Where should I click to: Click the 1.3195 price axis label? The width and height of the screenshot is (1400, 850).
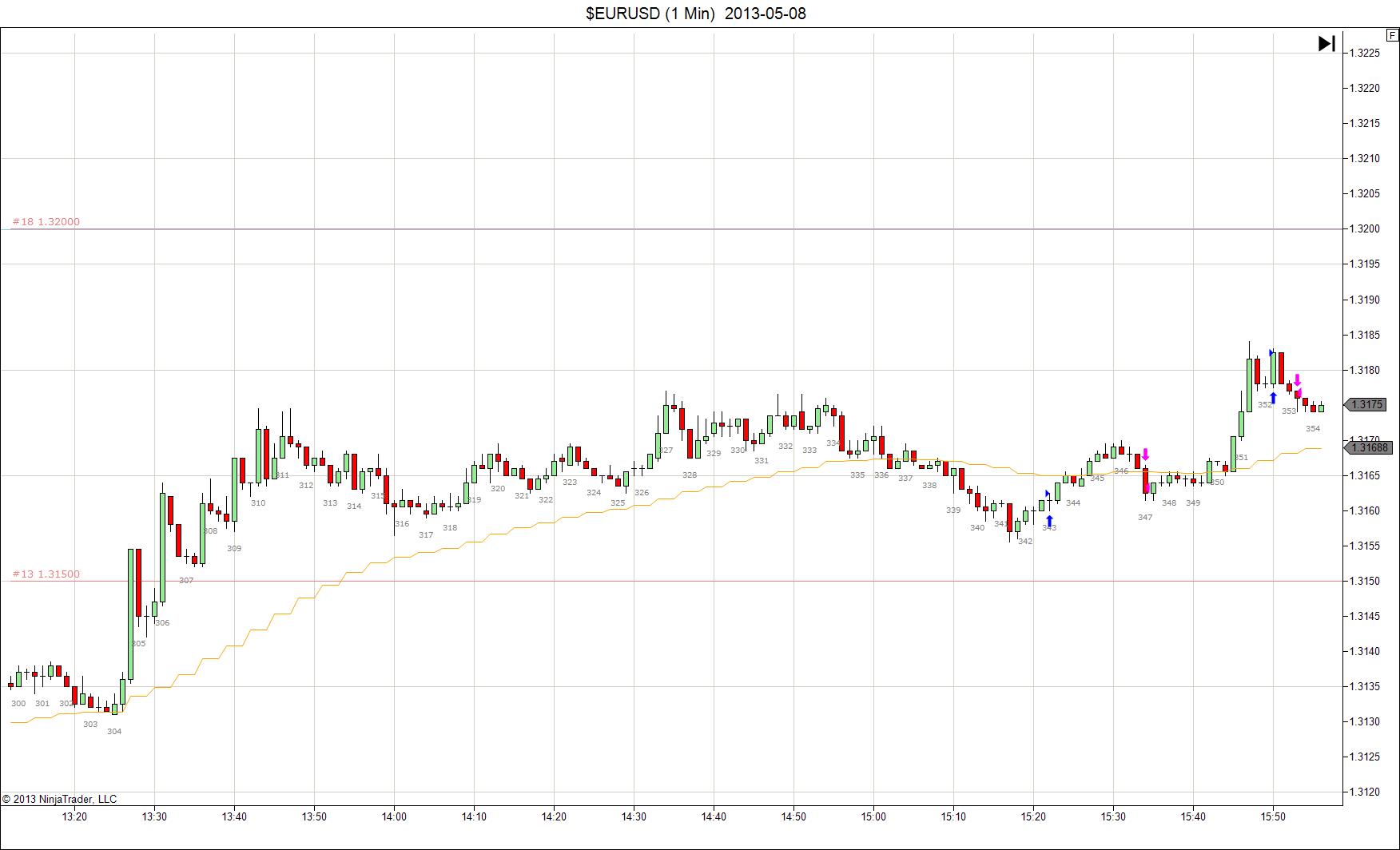click(1365, 264)
